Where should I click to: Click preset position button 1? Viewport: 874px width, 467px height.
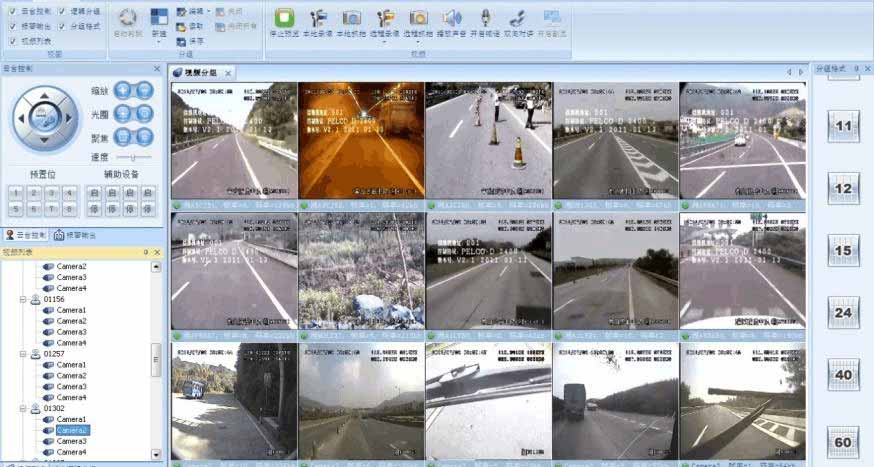(16, 192)
